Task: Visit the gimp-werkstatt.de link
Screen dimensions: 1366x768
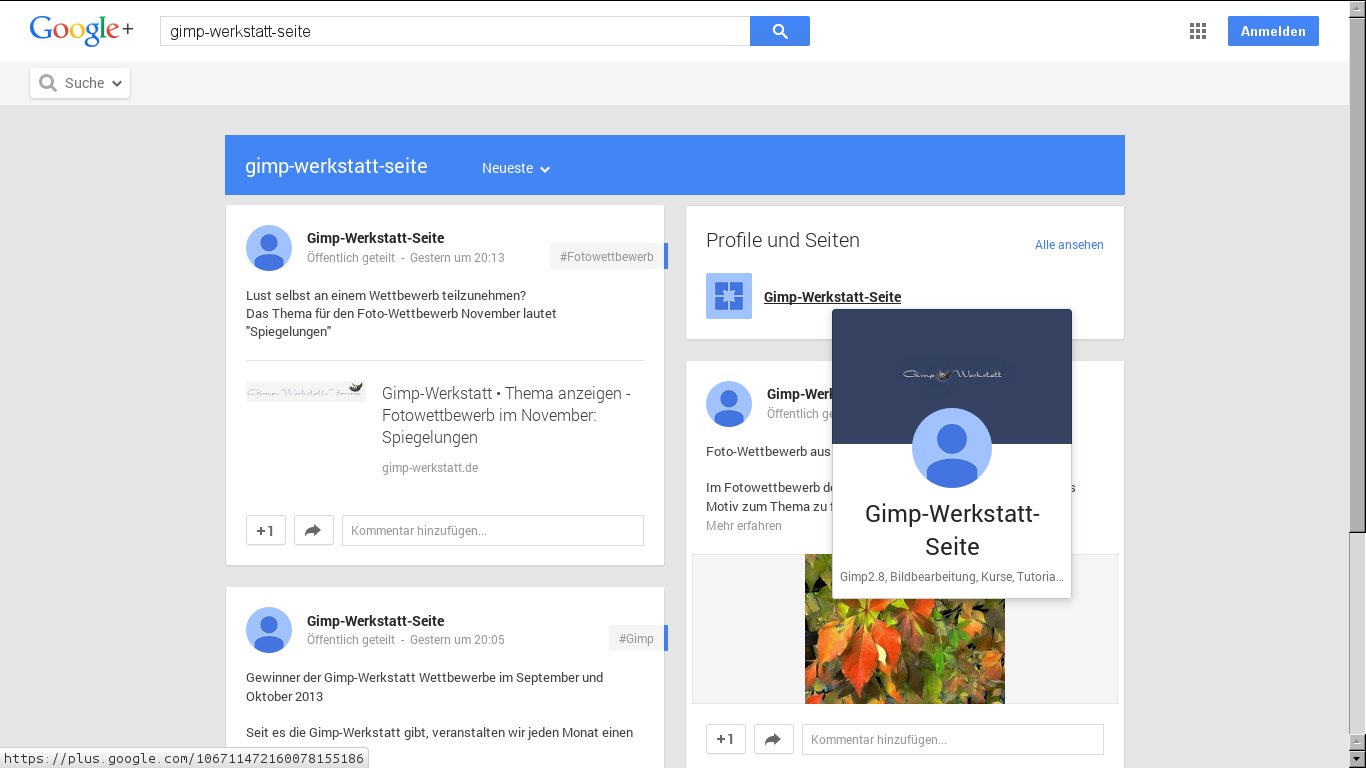Action: click(x=430, y=467)
